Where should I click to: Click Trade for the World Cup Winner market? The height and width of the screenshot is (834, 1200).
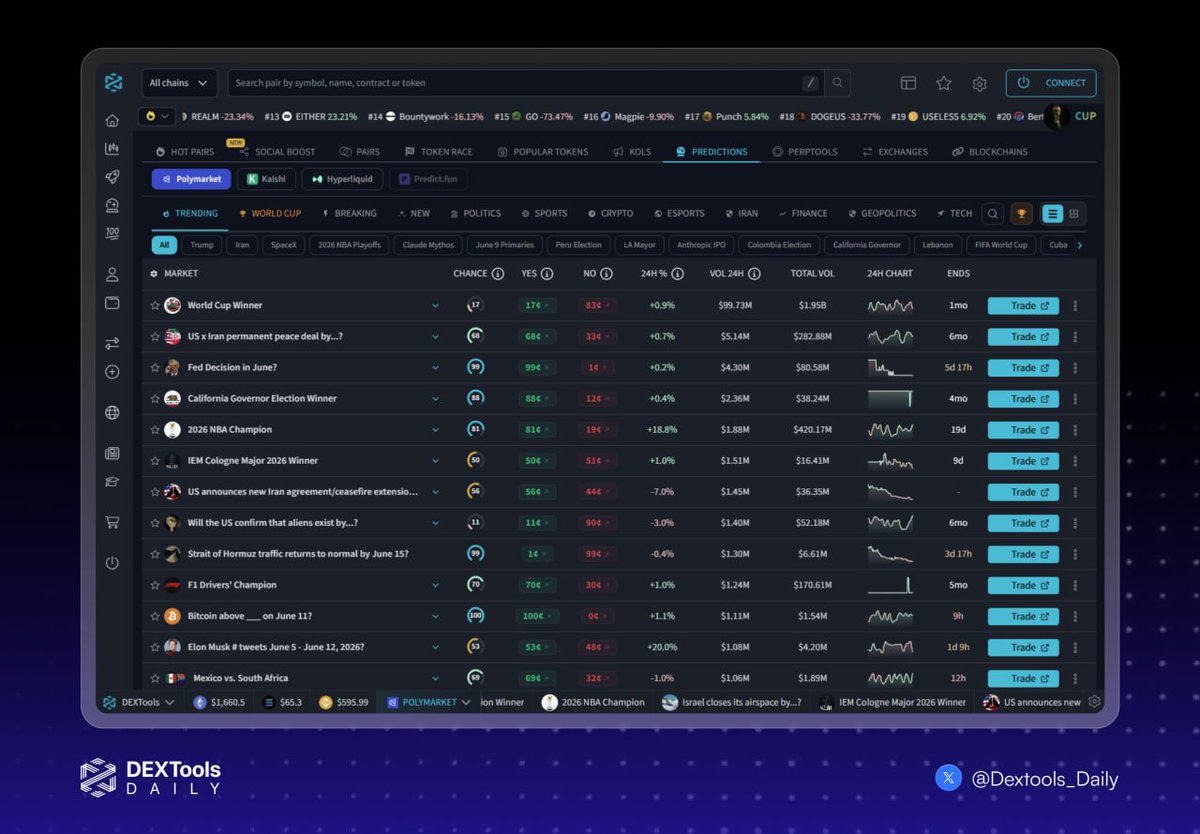pos(1023,306)
